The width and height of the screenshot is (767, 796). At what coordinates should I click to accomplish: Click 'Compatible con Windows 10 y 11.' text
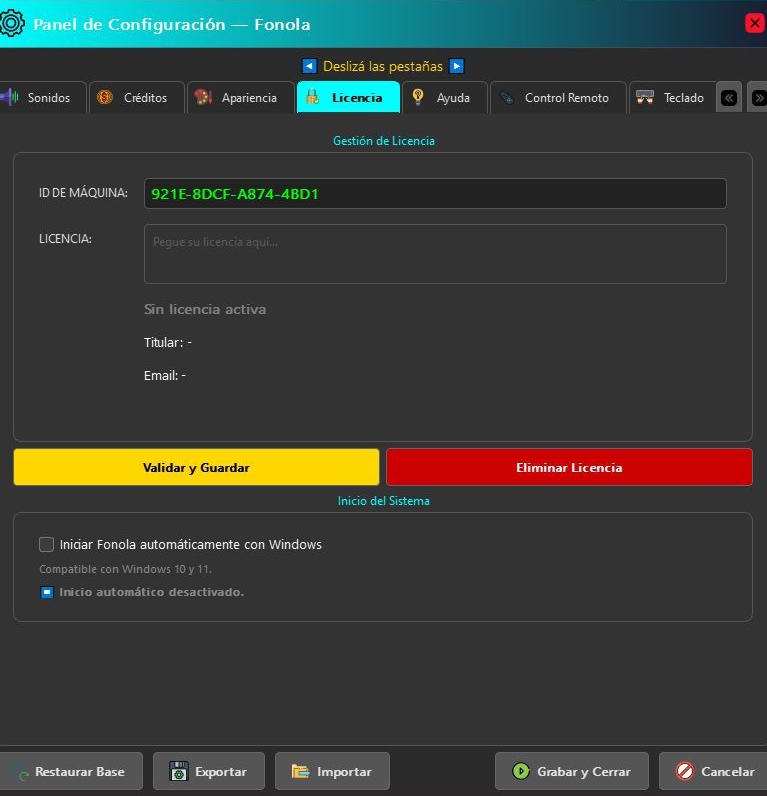125,569
